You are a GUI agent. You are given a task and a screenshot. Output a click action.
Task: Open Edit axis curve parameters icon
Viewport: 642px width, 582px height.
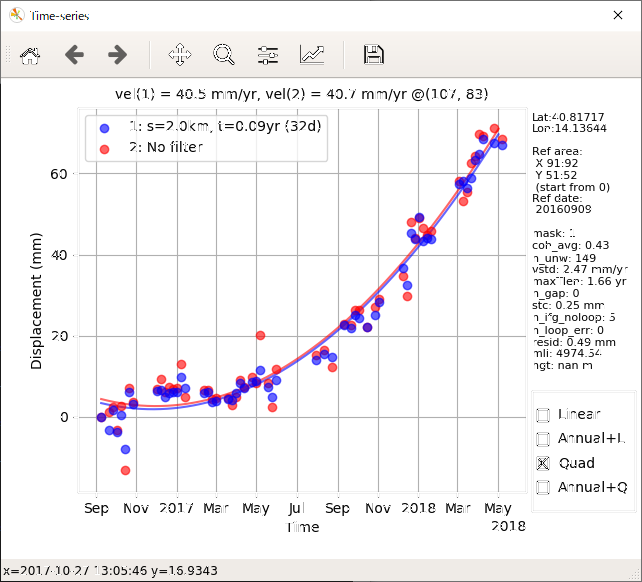[x=312, y=55]
